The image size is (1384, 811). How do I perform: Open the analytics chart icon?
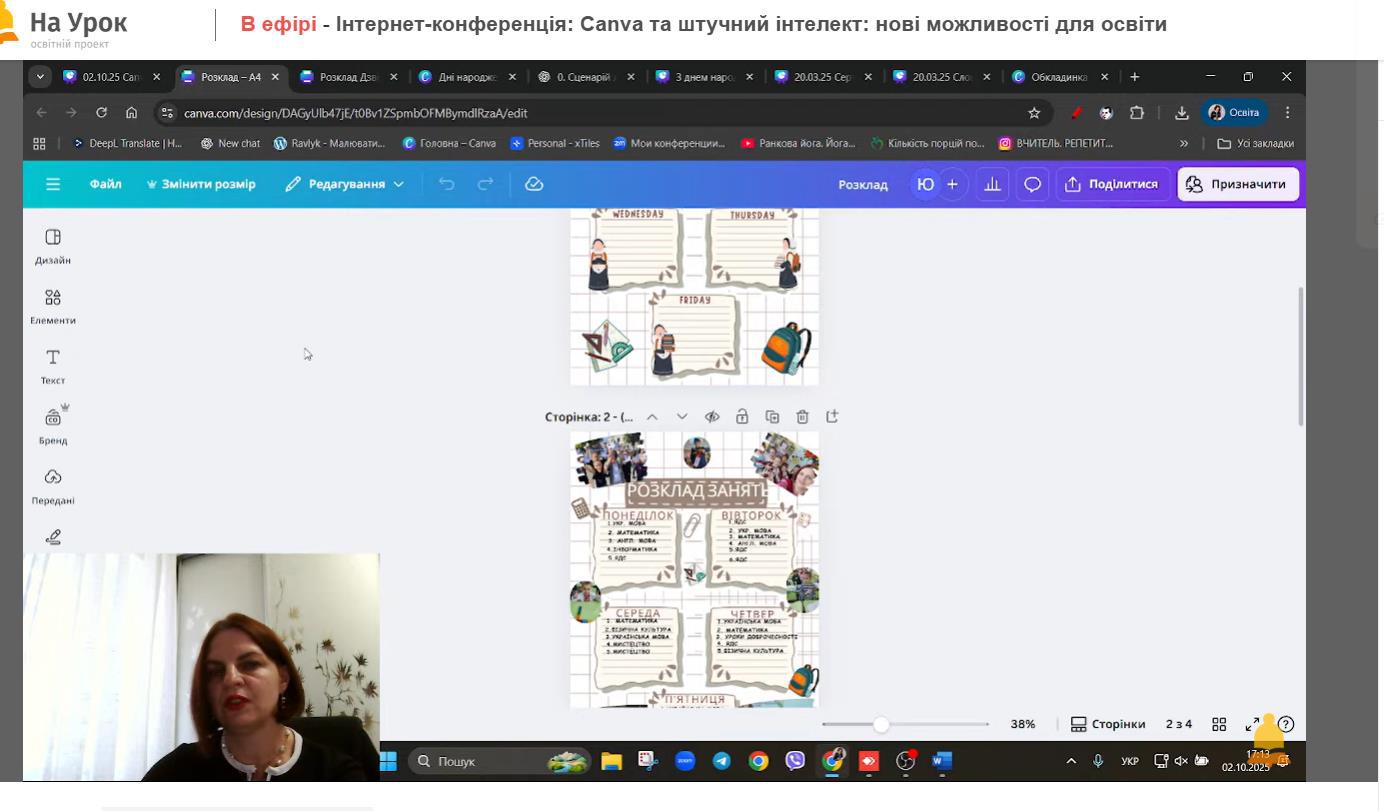992,184
